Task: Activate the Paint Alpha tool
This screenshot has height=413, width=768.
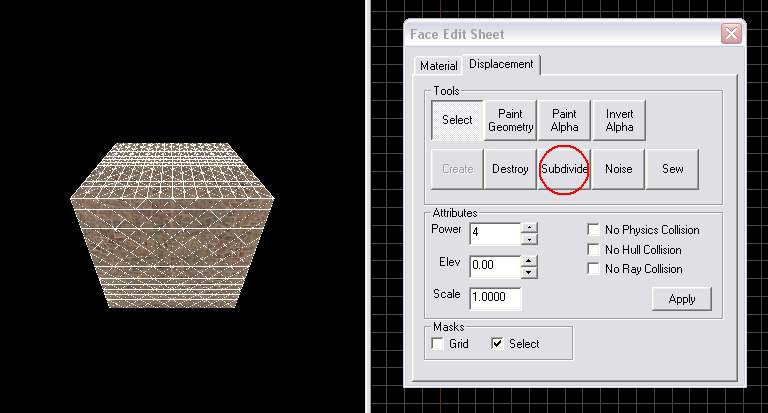Action: pyautogui.click(x=564, y=120)
